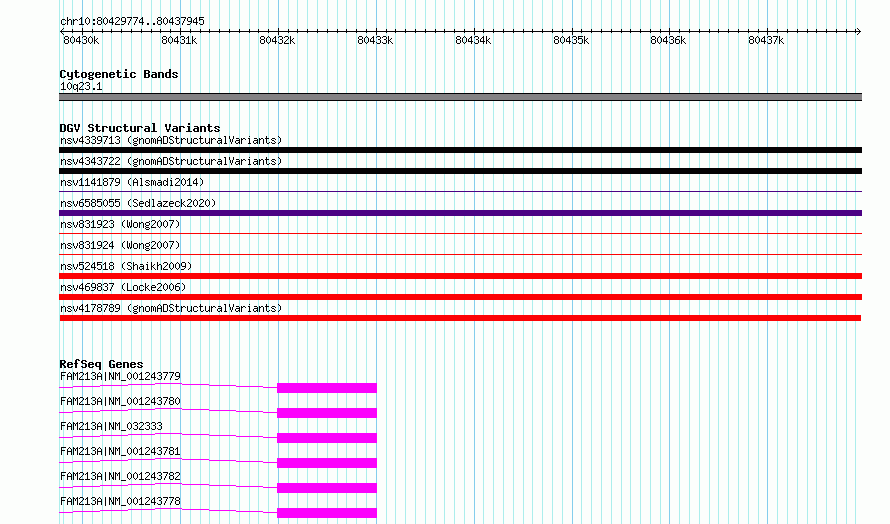Click the thin red line under nsv831923
Image resolution: width=890 pixels, height=524 pixels.
(460, 233)
